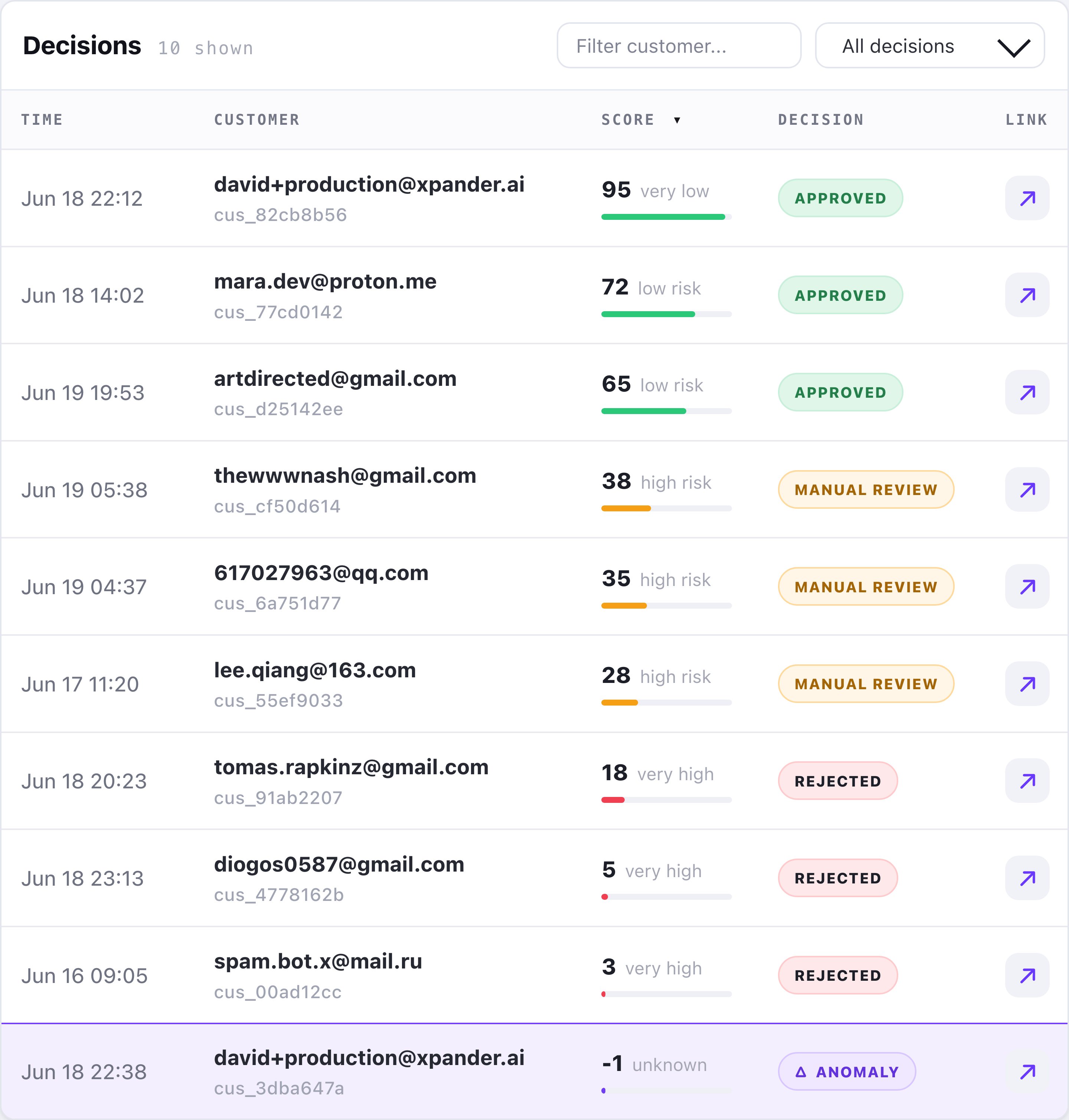The image size is (1069, 1120).
Task: Sort by the Decision column header
Action: 821,120
